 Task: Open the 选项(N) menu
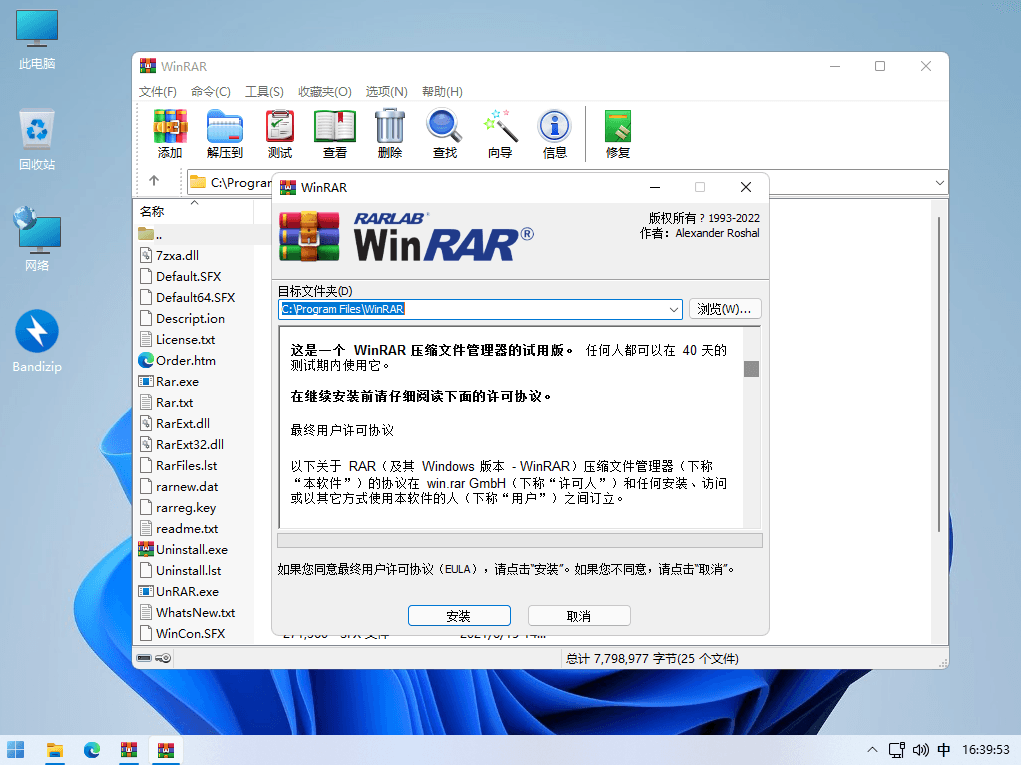pyautogui.click(x=386, y=92)
